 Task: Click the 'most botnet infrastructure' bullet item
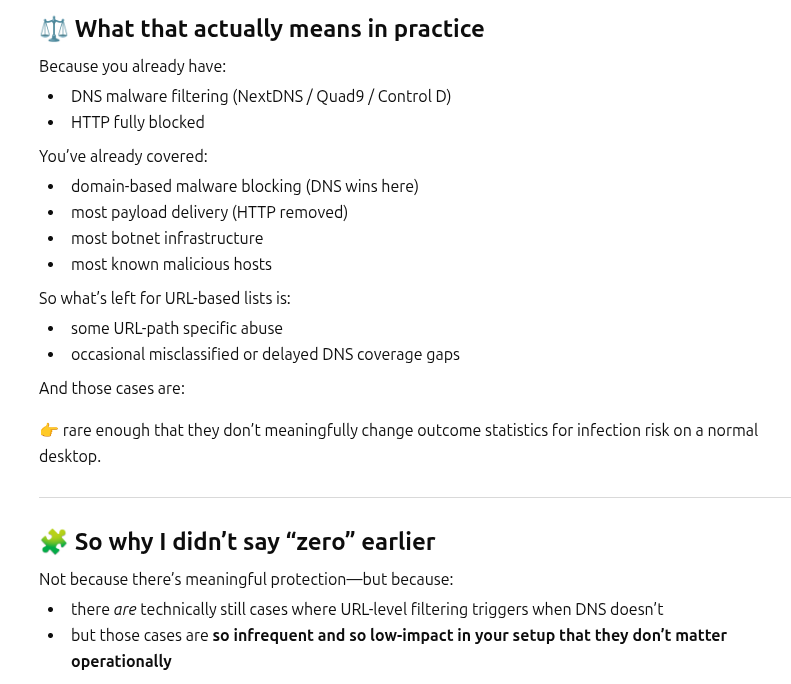(x=167, y=238)
